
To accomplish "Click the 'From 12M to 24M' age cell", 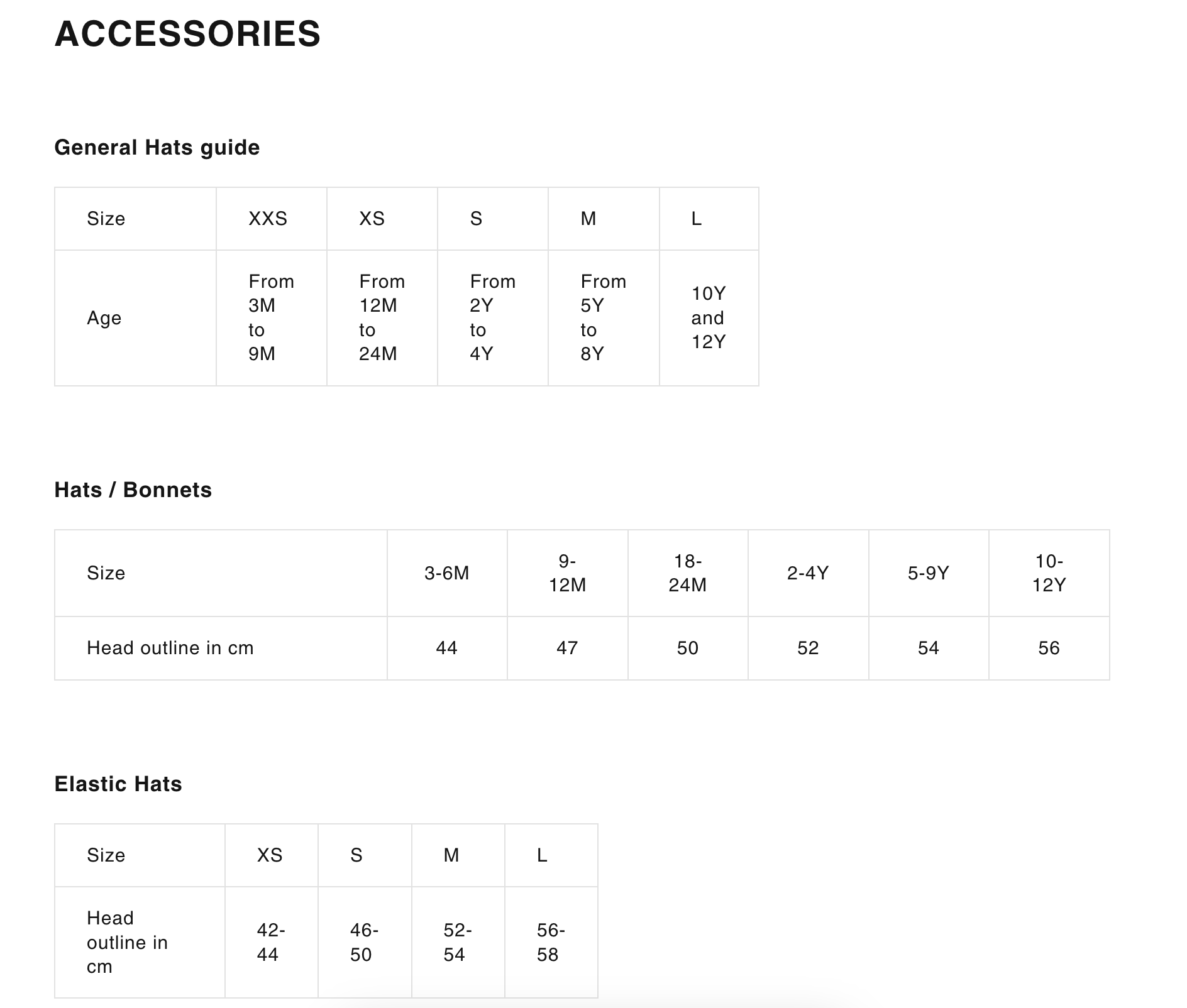I will tap(382, 317).
